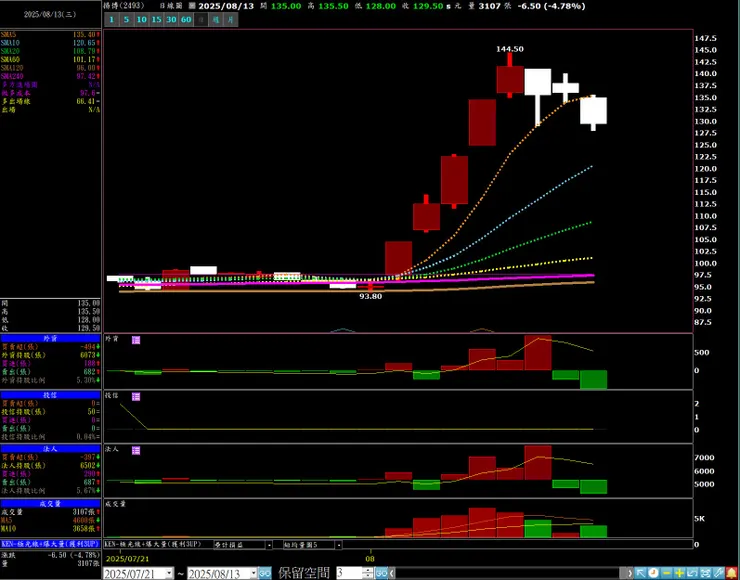This screenshot has height=580, width=740.
Task: Zoom in with the yellow plus icon
Action: pyautogui.click(x=680, y=573)
